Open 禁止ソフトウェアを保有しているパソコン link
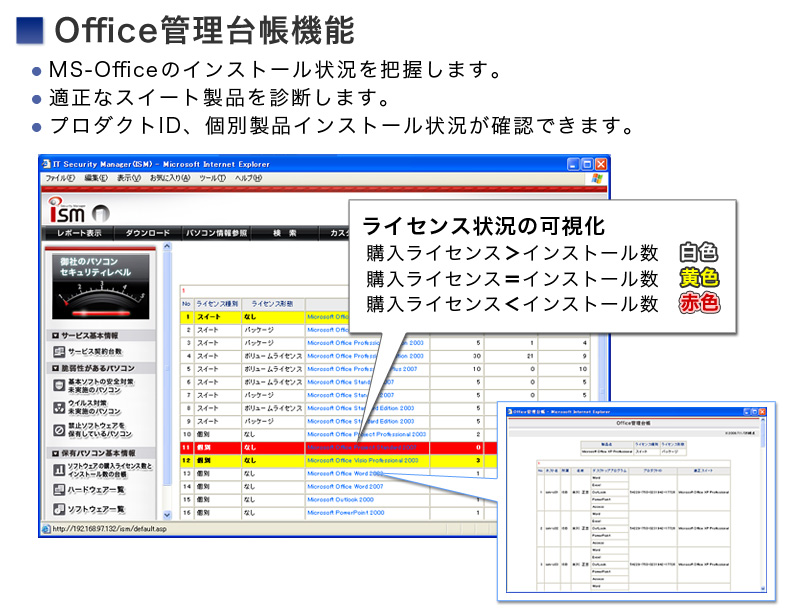The height and width of the screenshot is (614, 800). pyautogui.click(x=99, y=430)
